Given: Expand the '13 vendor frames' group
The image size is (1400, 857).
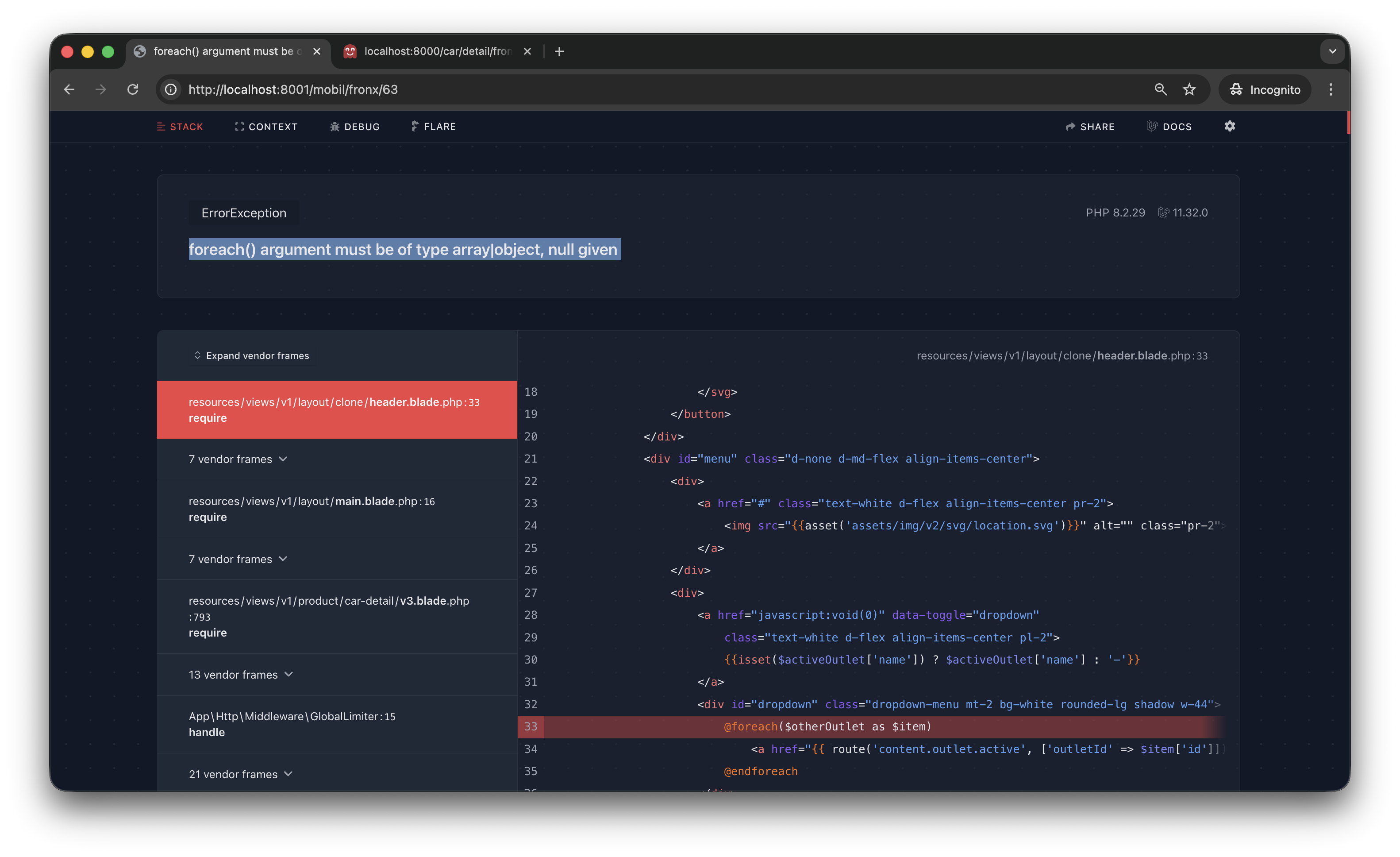Looking at the screenshot, I should coord(337,674).
